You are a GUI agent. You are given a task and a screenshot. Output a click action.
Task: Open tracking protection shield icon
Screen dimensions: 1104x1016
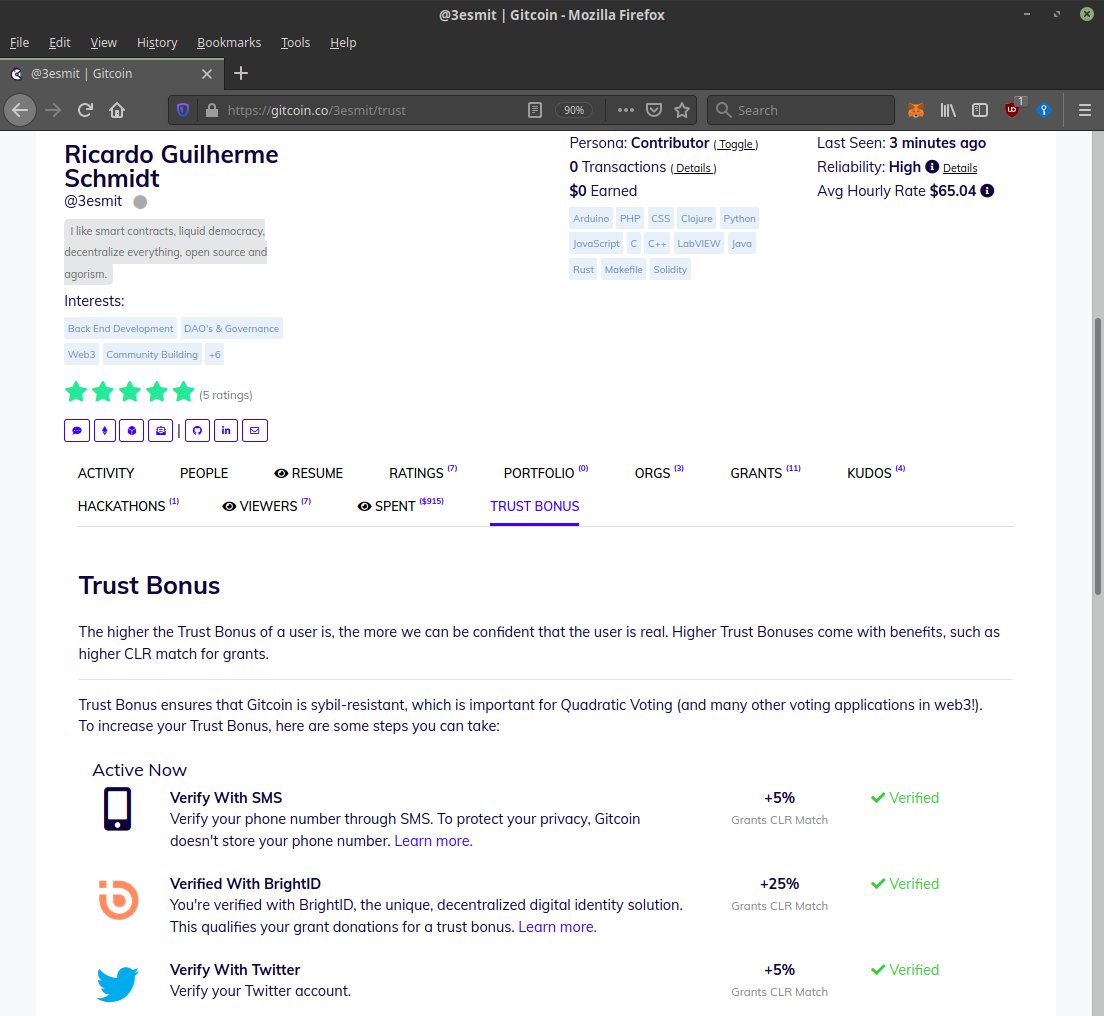coord(183,110)
